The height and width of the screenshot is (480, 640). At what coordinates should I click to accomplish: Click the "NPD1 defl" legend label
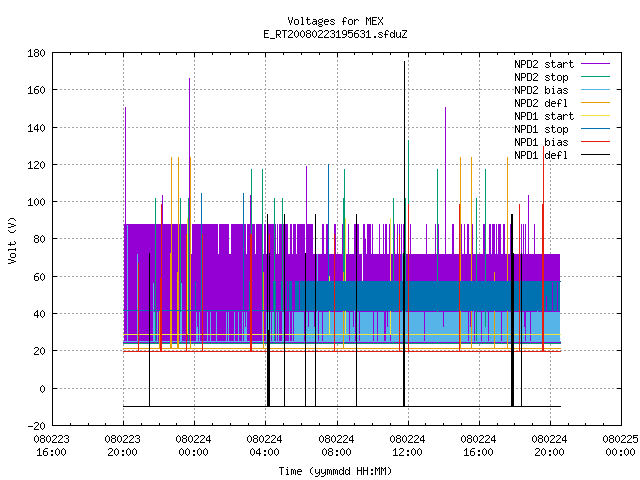[x=541, y=155]
